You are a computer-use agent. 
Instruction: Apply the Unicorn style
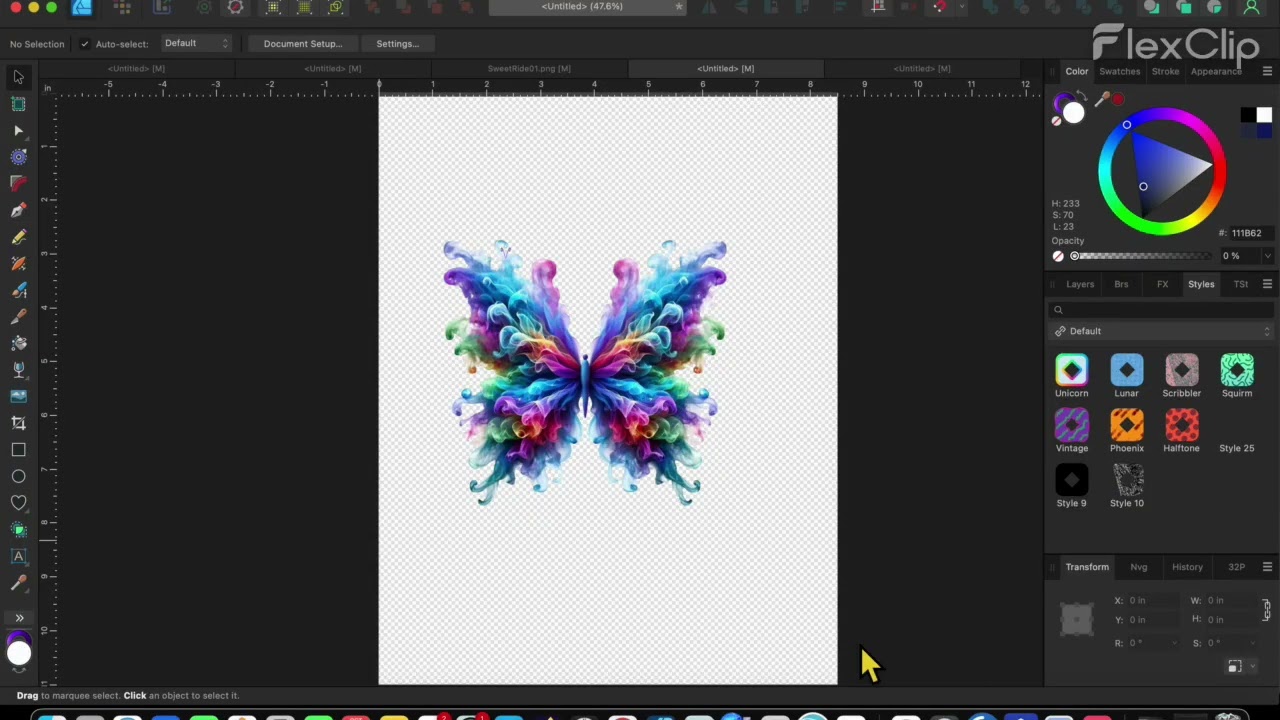pos(1071,370)
